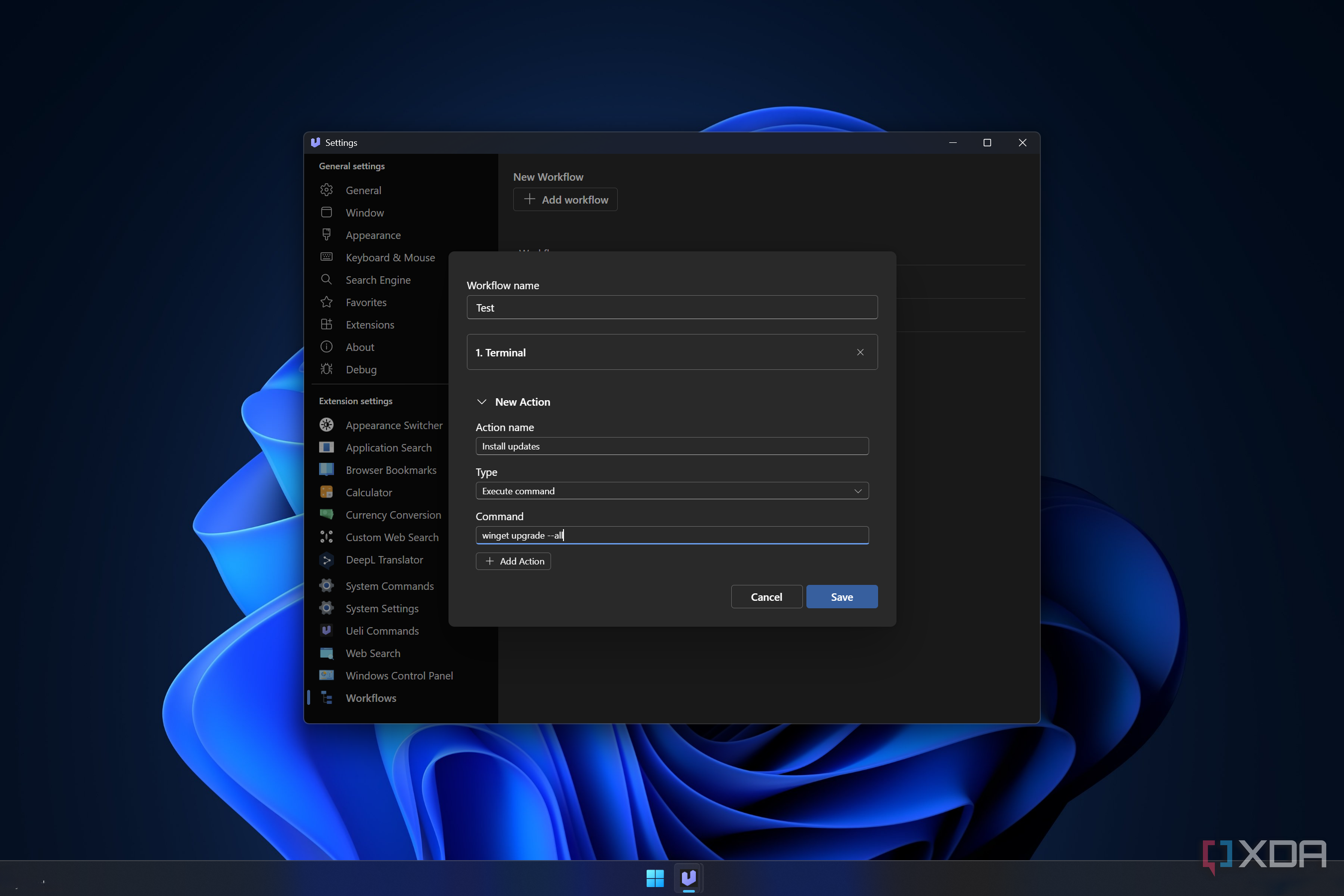
Task: Select Keyboard & Mouse settings
Action: coord(390,258)
